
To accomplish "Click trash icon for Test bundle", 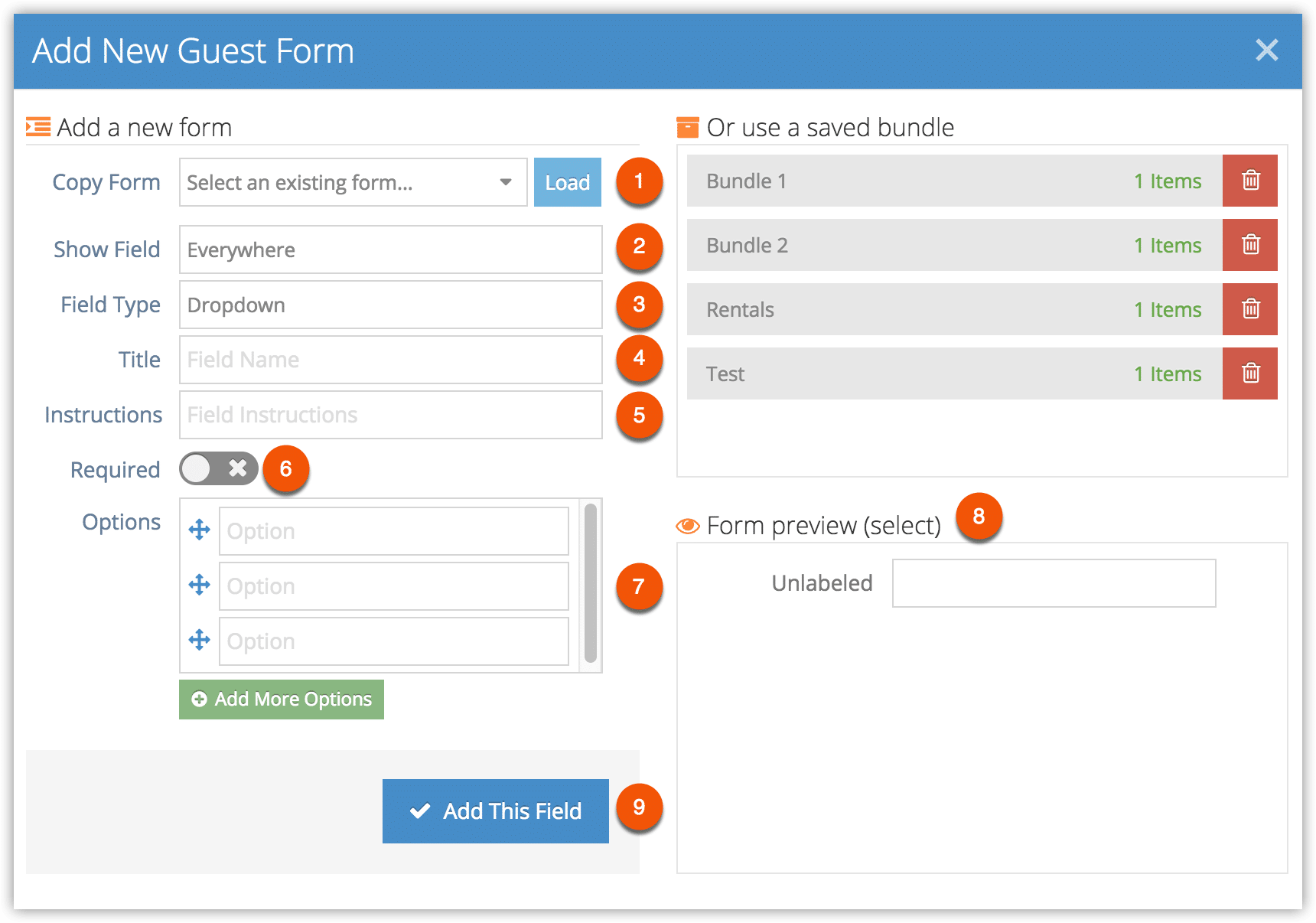I will (x=1250, y=373).
